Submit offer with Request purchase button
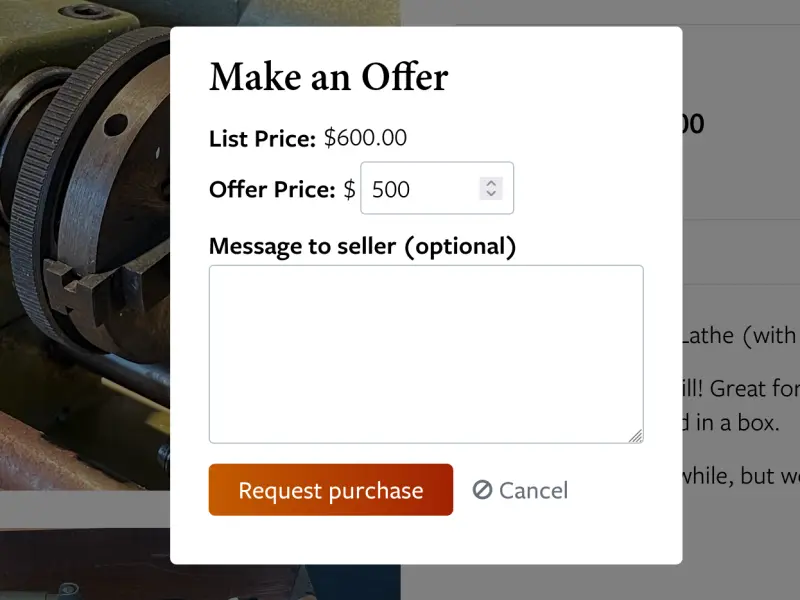 331,490
